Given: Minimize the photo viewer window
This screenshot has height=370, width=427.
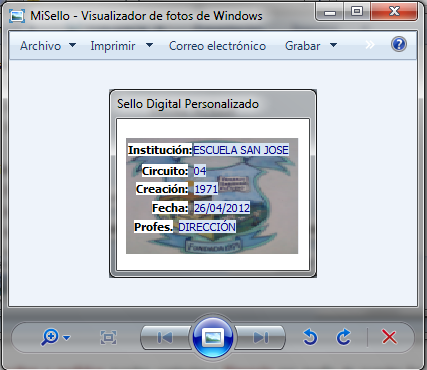Looking at the screenshot, I should (x=330, y=12).
